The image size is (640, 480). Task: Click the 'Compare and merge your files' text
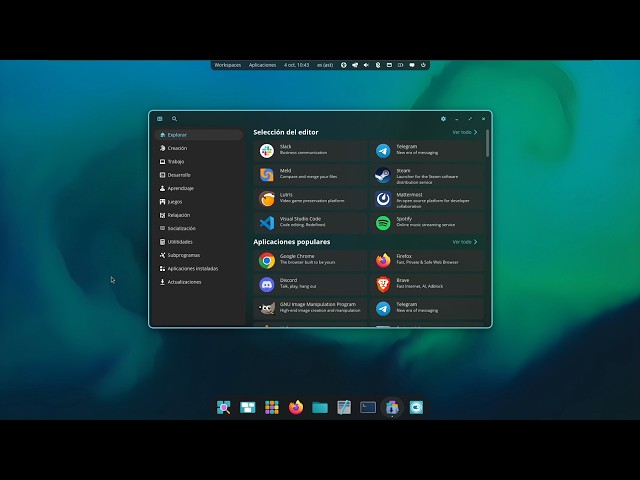point(309,177)
